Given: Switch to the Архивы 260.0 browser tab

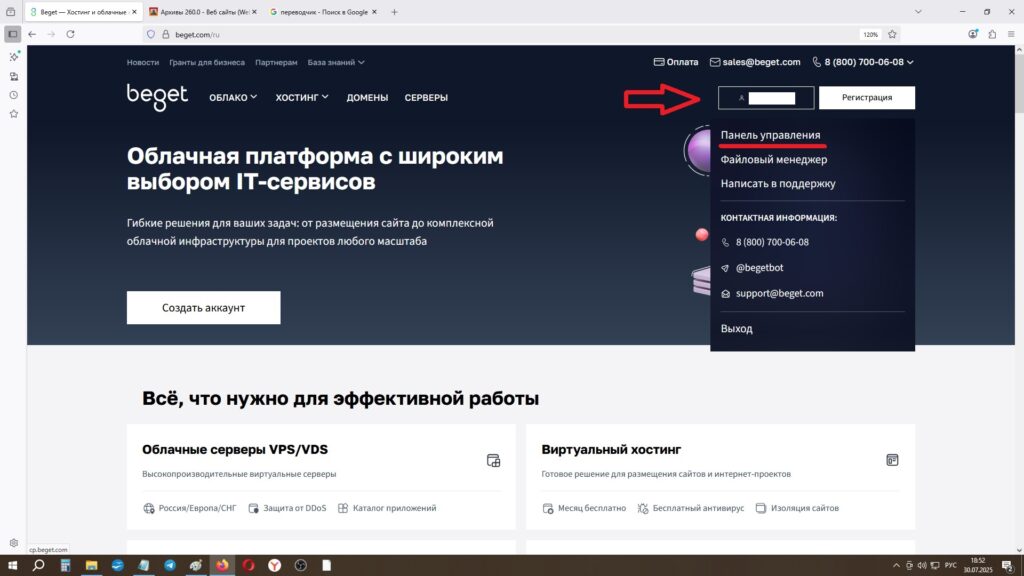Looking at the screenshot, I should coord(202,12).
